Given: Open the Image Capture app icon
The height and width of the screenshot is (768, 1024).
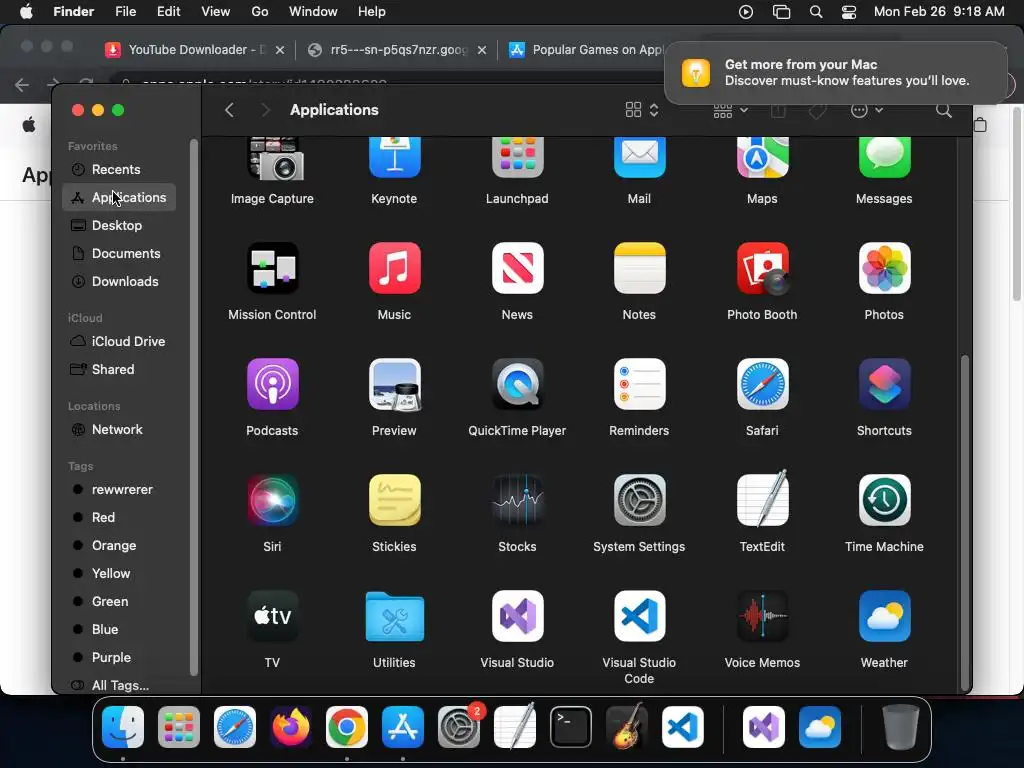Looking at the screenshot, I should pyautogui.click(x=273, y=158).
